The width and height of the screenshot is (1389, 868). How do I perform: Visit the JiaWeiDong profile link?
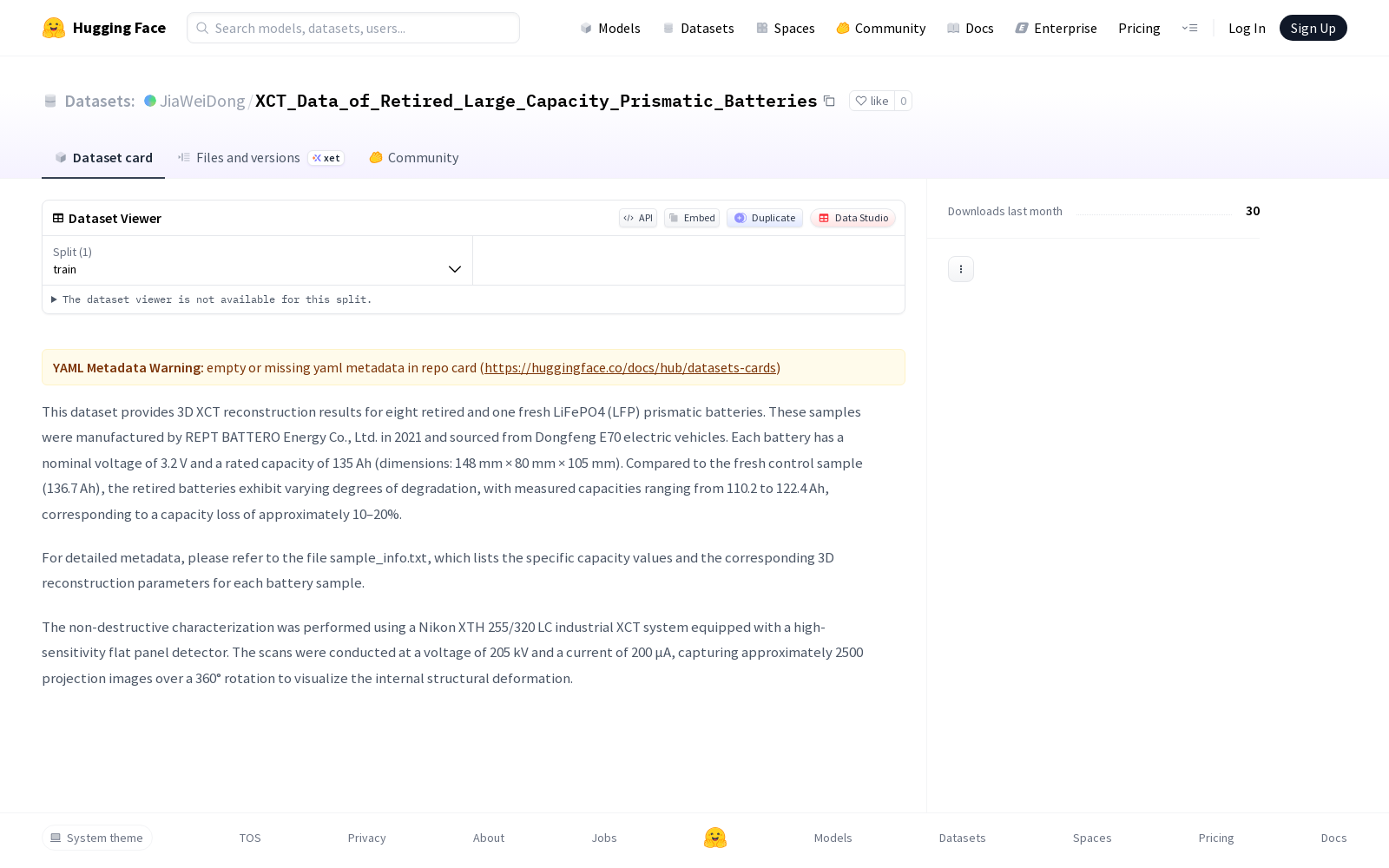tap(202, 101)
